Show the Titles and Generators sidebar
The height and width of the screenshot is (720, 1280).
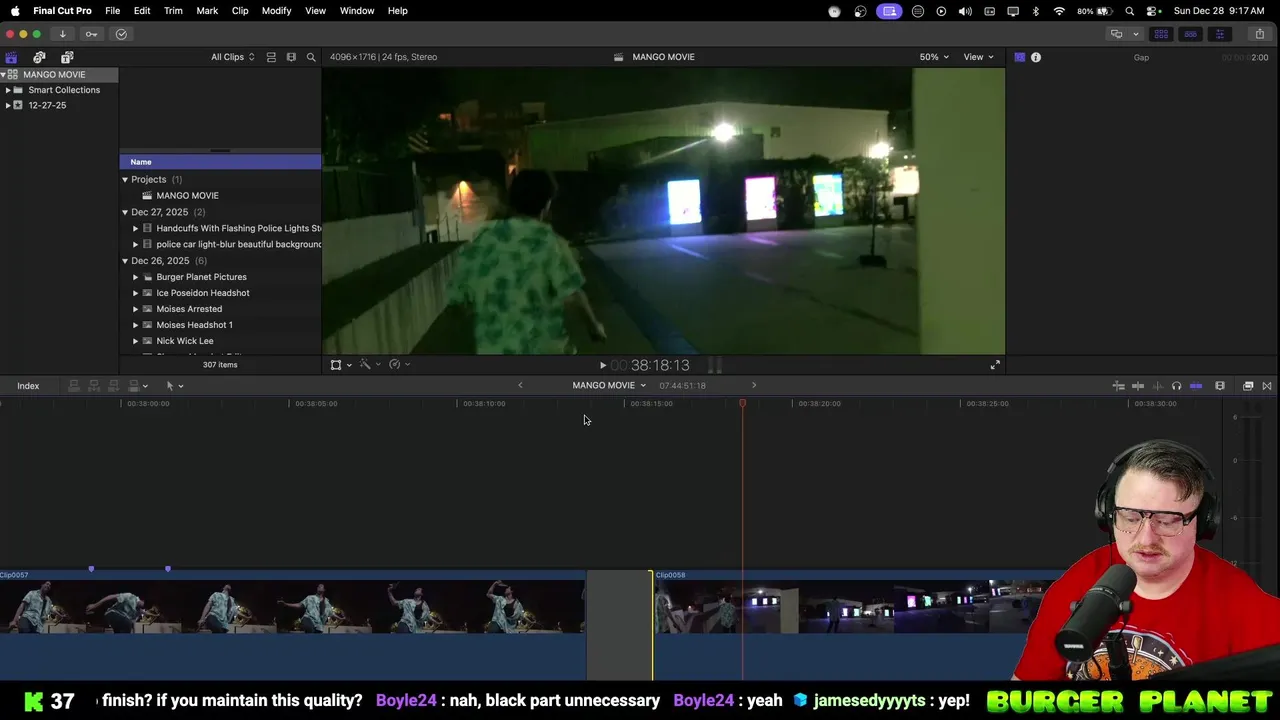pos(67,57)
